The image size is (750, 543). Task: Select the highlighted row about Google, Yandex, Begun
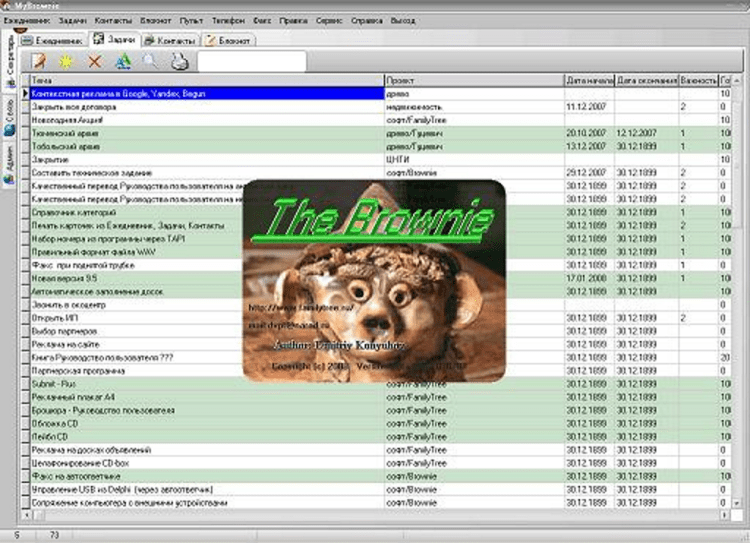point(207,94)
